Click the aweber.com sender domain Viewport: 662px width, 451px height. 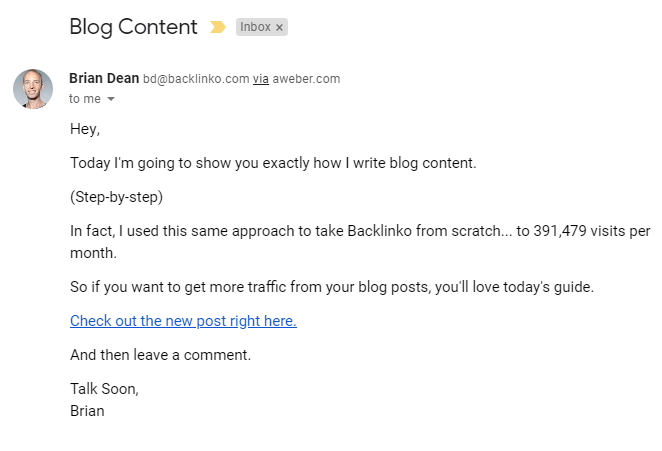coord(307,79)
